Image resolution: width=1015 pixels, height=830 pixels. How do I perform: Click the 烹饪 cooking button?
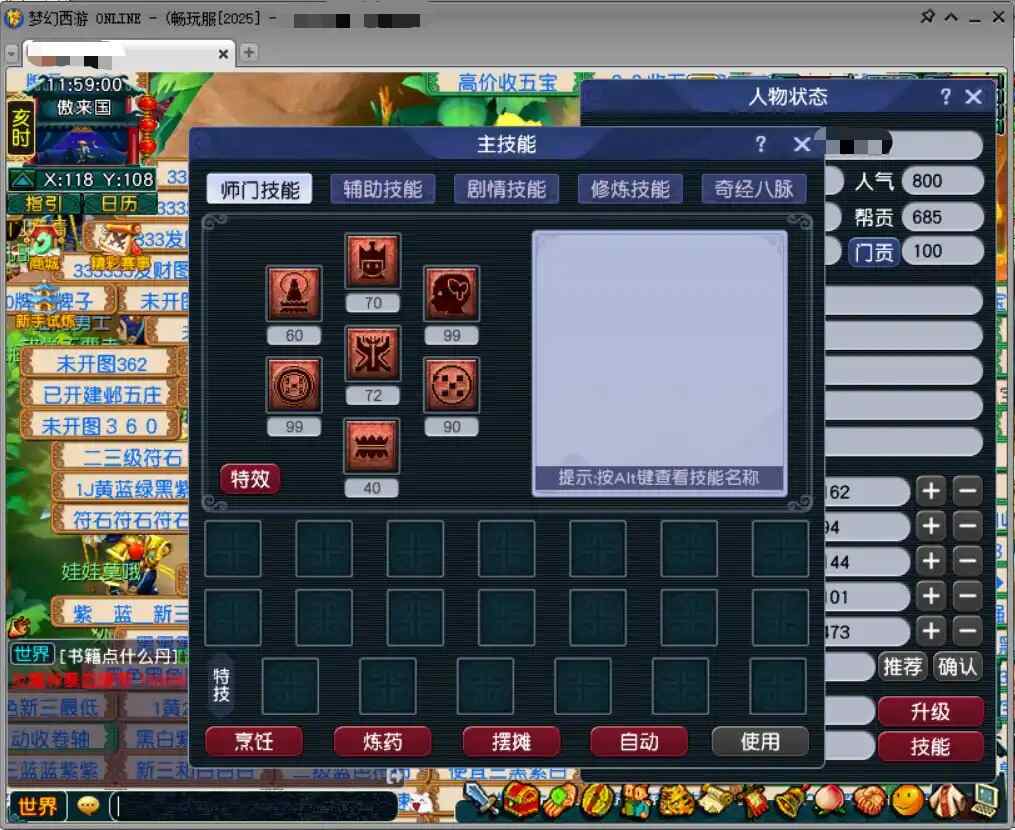point(254,741)
